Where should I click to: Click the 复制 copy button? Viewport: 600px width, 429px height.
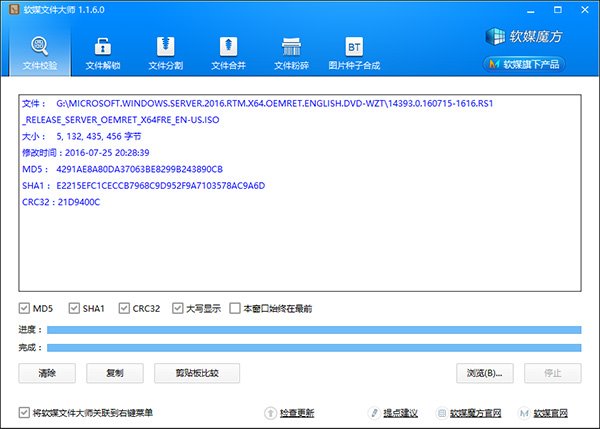[115, 373]
